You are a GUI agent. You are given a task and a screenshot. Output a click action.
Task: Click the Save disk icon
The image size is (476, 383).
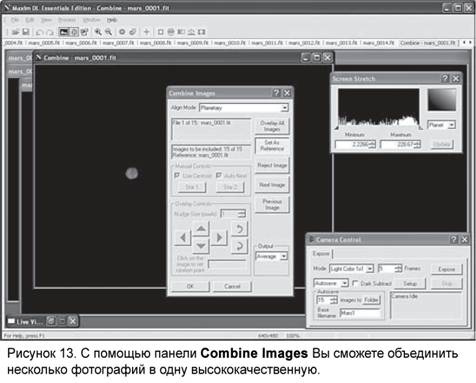point(26,32)
